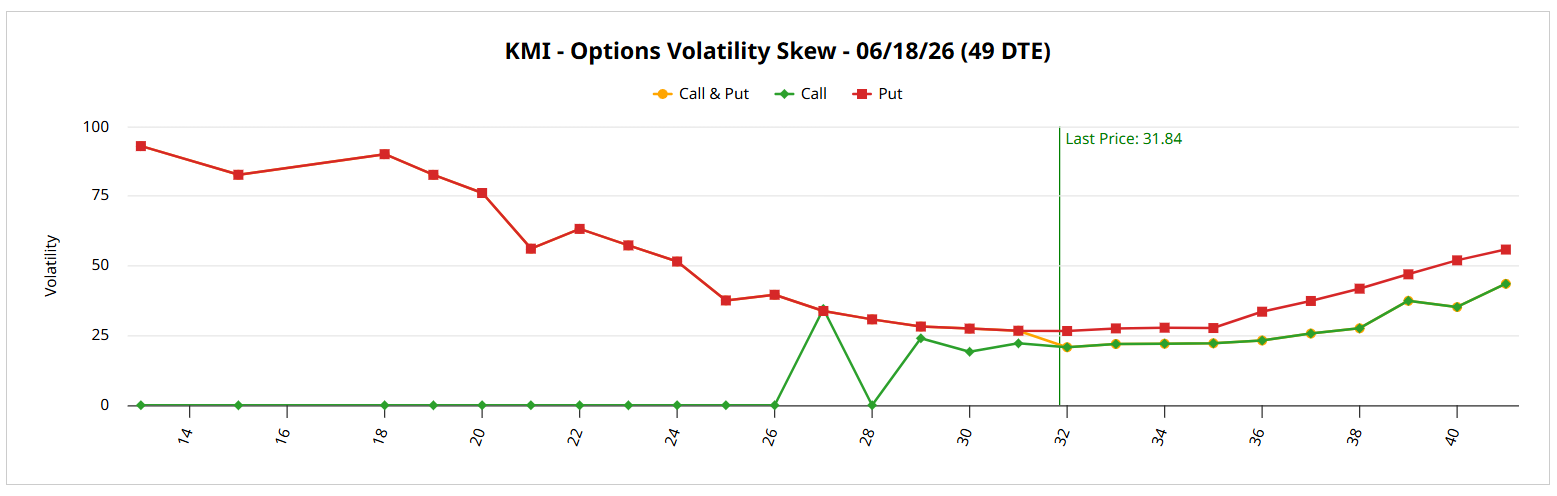Click the "Last Price: 31.84" label
This screenshot has height=496, width=1557.
1123,139
